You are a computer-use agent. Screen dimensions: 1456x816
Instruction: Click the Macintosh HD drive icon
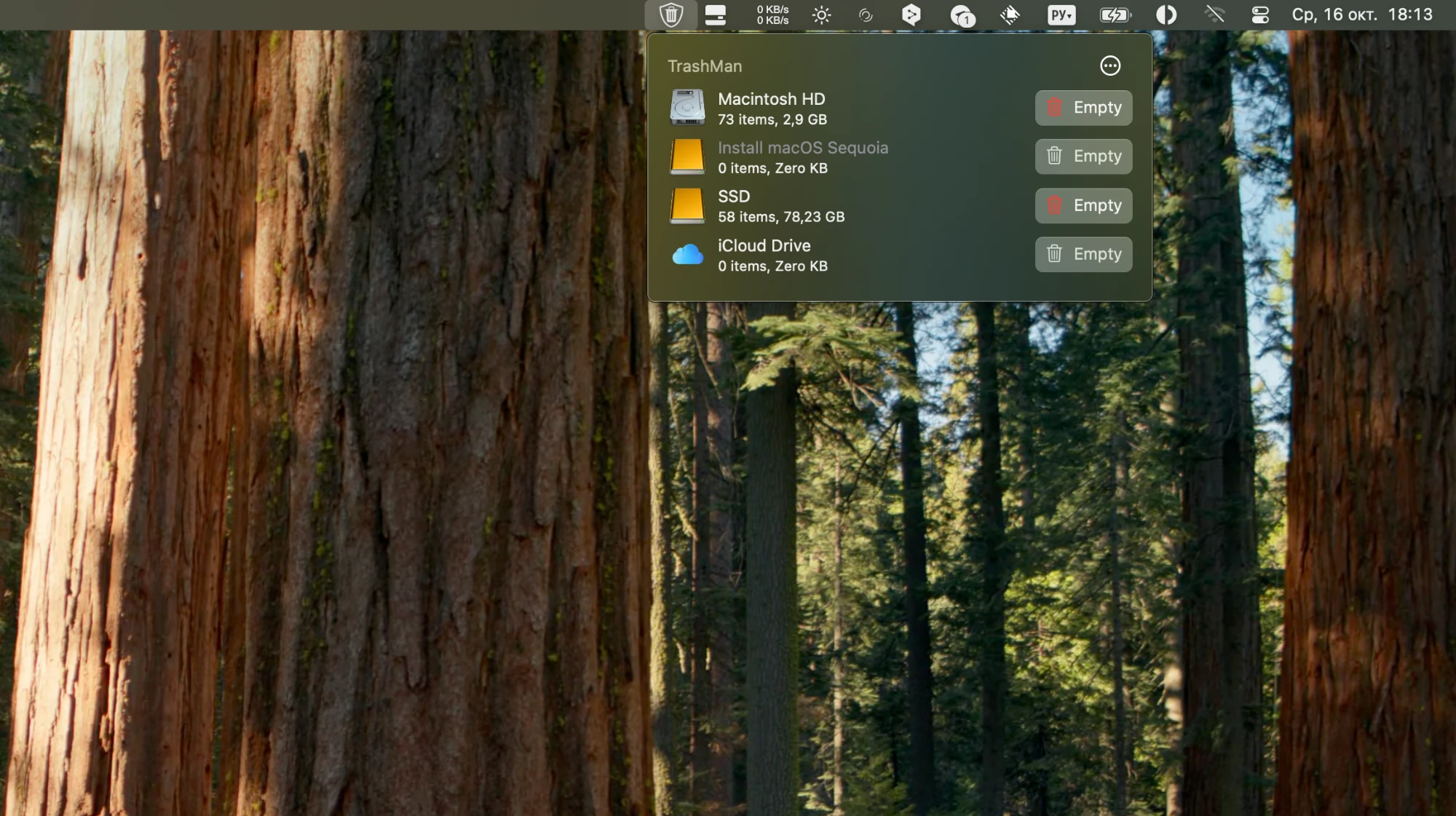[687, 108]
